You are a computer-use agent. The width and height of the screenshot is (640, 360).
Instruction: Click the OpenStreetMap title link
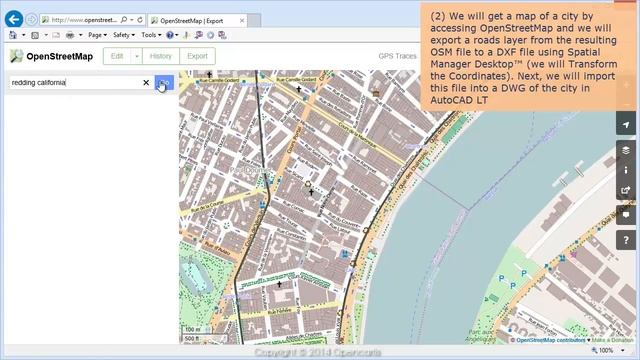60,56
